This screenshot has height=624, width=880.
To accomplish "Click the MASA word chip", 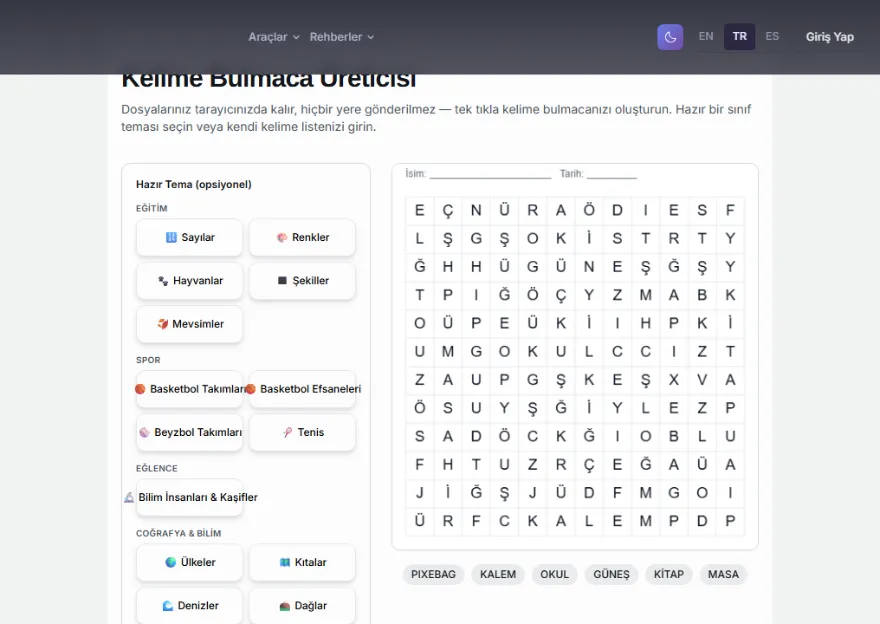I will coord(723,575).
